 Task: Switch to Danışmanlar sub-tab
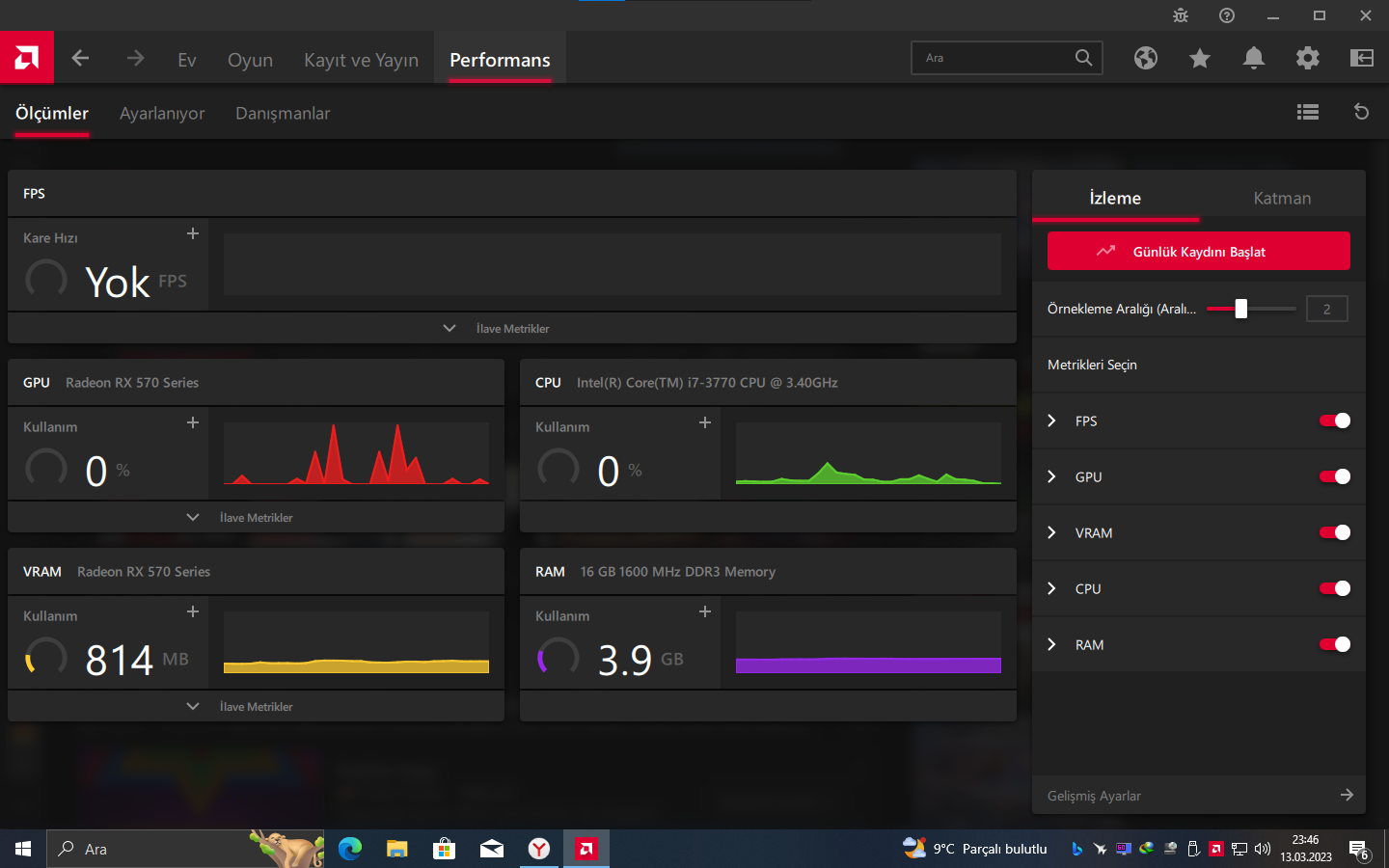[x=283, y=113]
